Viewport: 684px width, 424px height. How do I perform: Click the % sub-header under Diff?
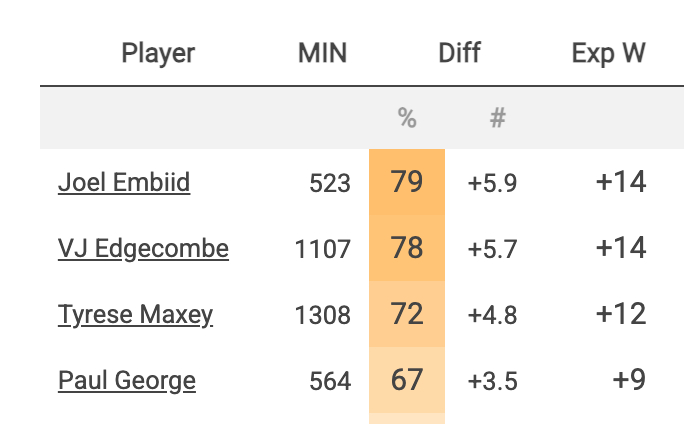point(407,118)
